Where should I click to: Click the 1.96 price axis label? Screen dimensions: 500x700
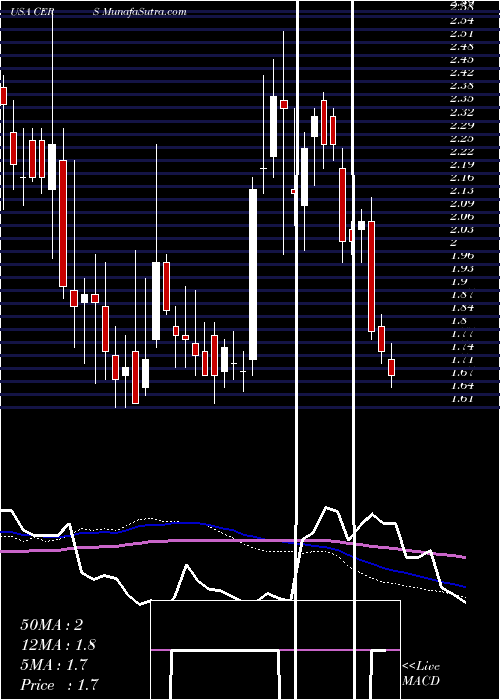462,256
